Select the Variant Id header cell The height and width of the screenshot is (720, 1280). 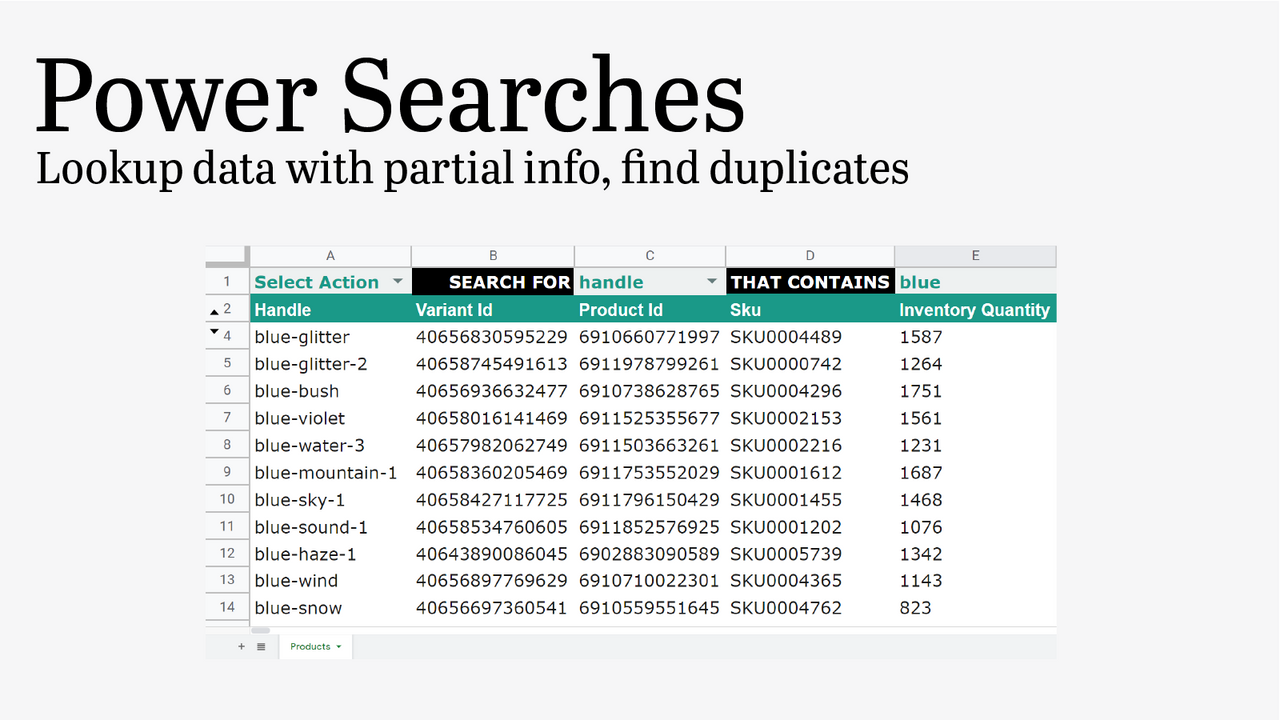pos(492,310)
